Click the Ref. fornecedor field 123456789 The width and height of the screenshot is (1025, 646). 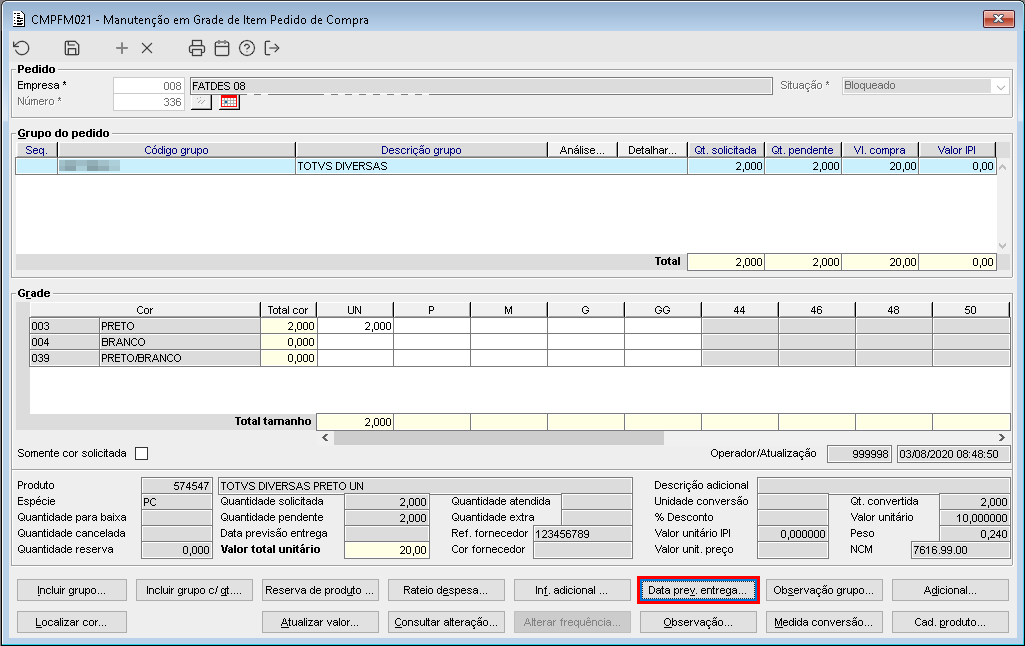582,534
